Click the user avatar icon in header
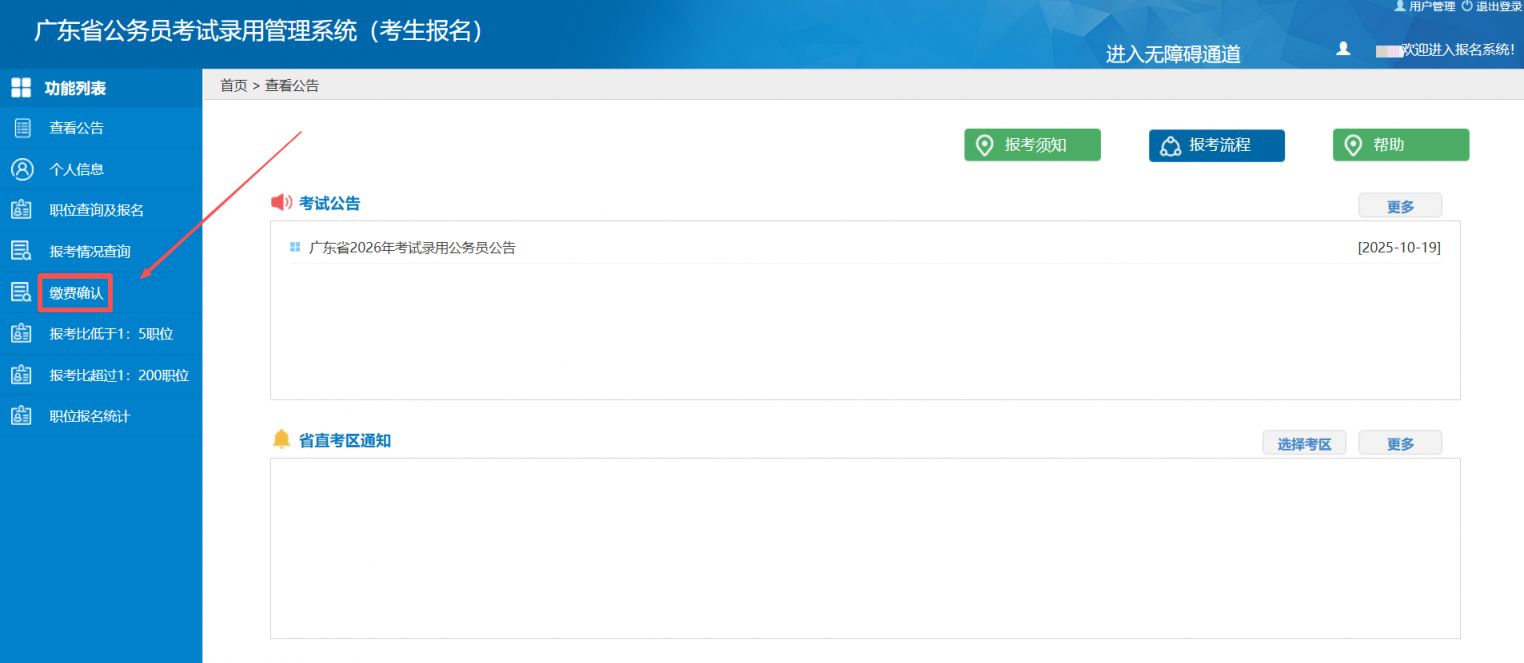The image size is (1524, 663). tap(1343, 49)
